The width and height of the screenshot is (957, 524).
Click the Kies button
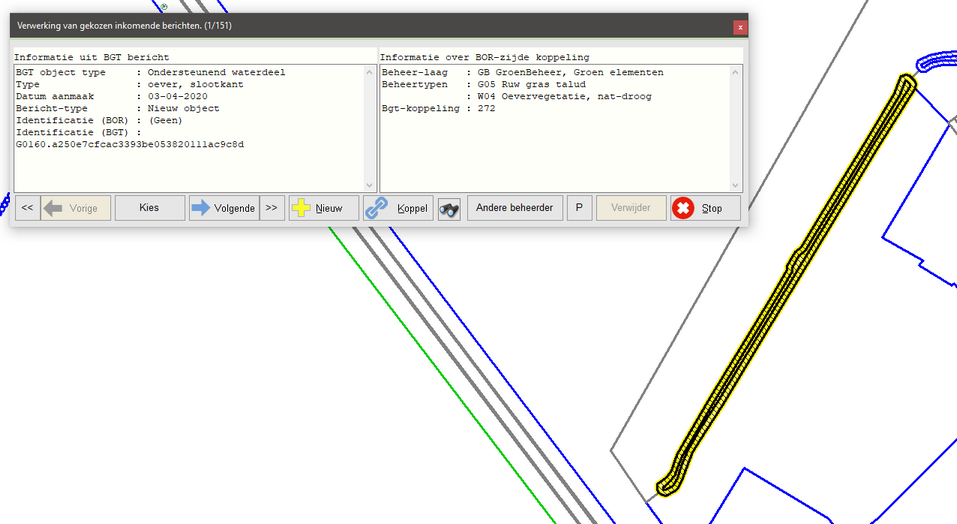click(x=150, y=208)
